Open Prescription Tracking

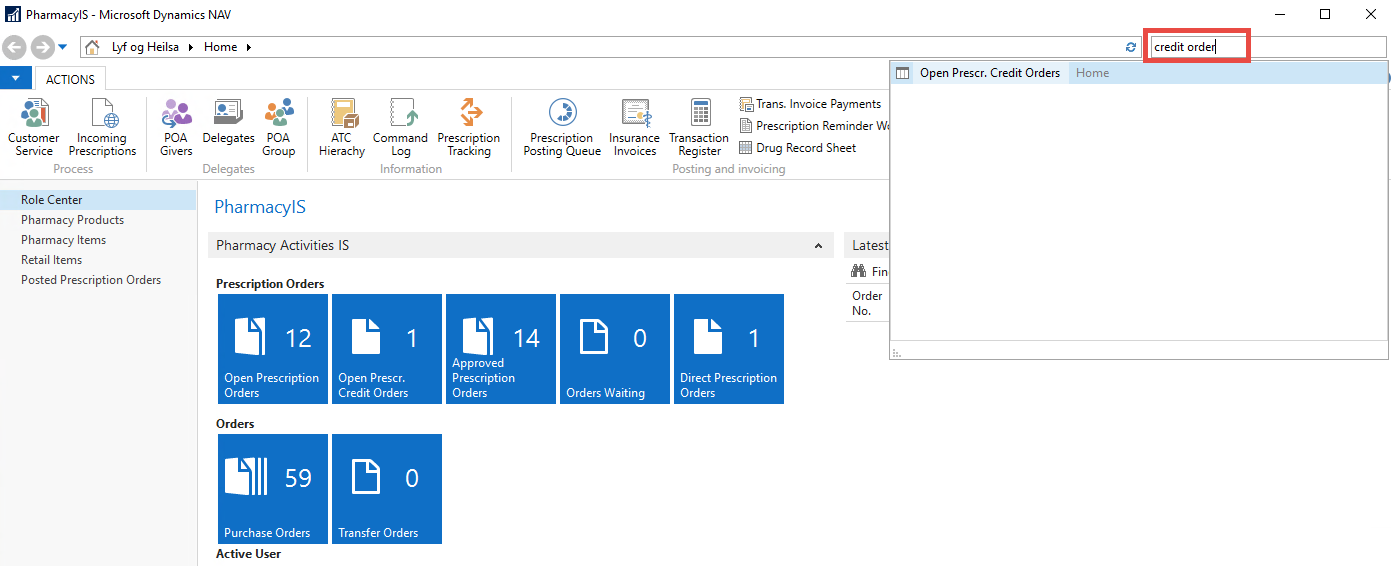coord(468,127)
